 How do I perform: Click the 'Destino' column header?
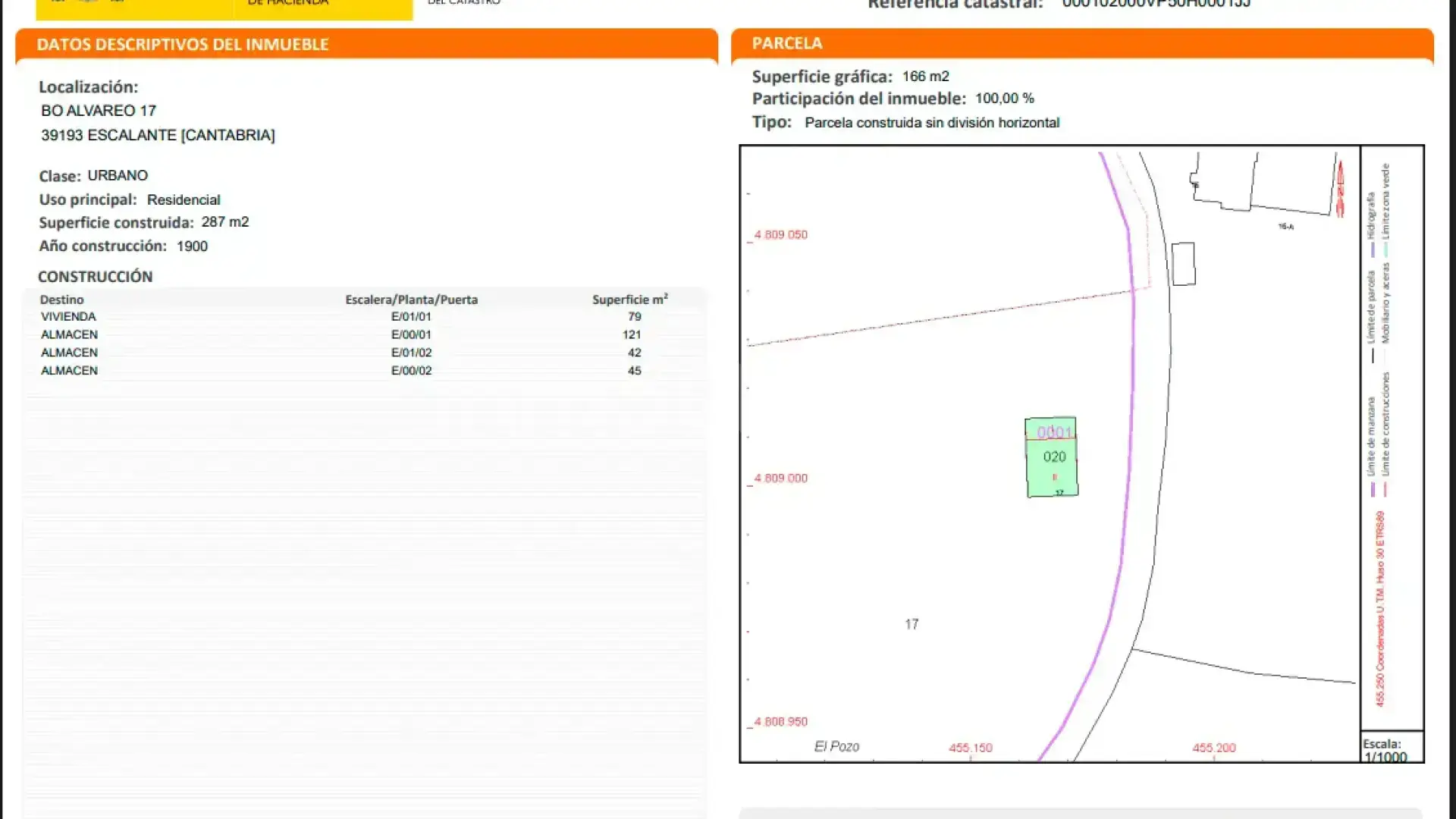[61, 300]
